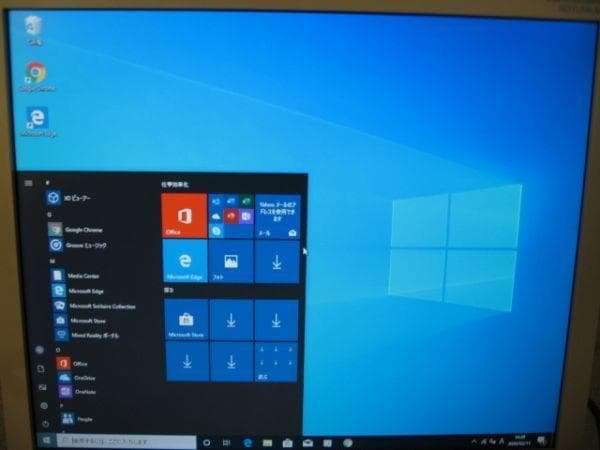Screen dimensions: 600x450
Task: Open OneNote in the app list
Action: pos(77,391)
